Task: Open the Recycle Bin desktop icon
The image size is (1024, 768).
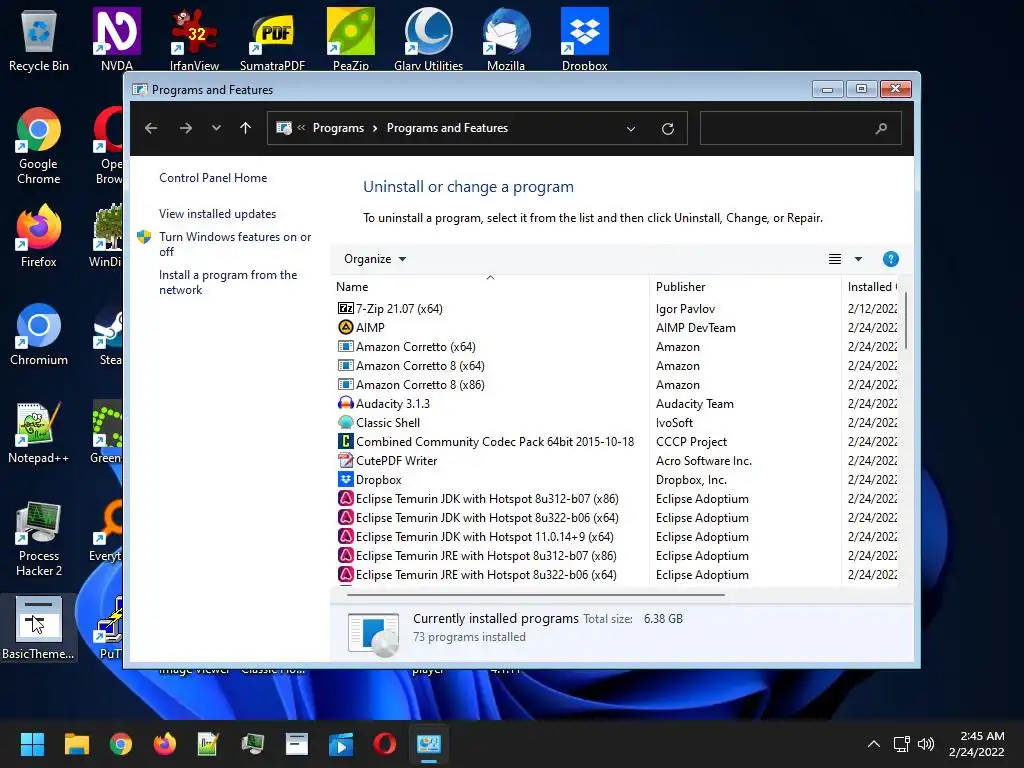Action: click(x=39, y=38)
